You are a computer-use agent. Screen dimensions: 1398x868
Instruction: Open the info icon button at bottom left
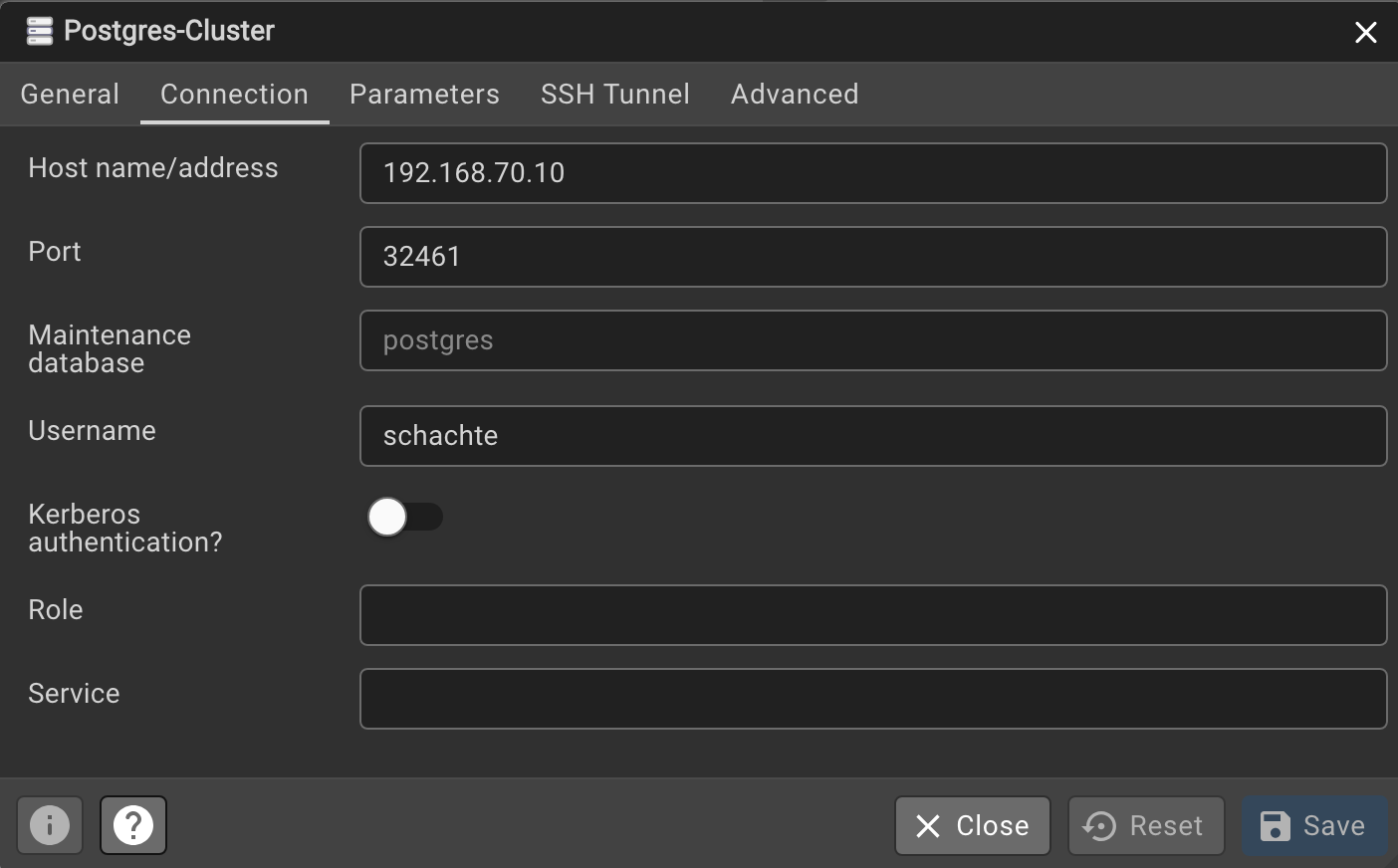(x=50, y=825)
